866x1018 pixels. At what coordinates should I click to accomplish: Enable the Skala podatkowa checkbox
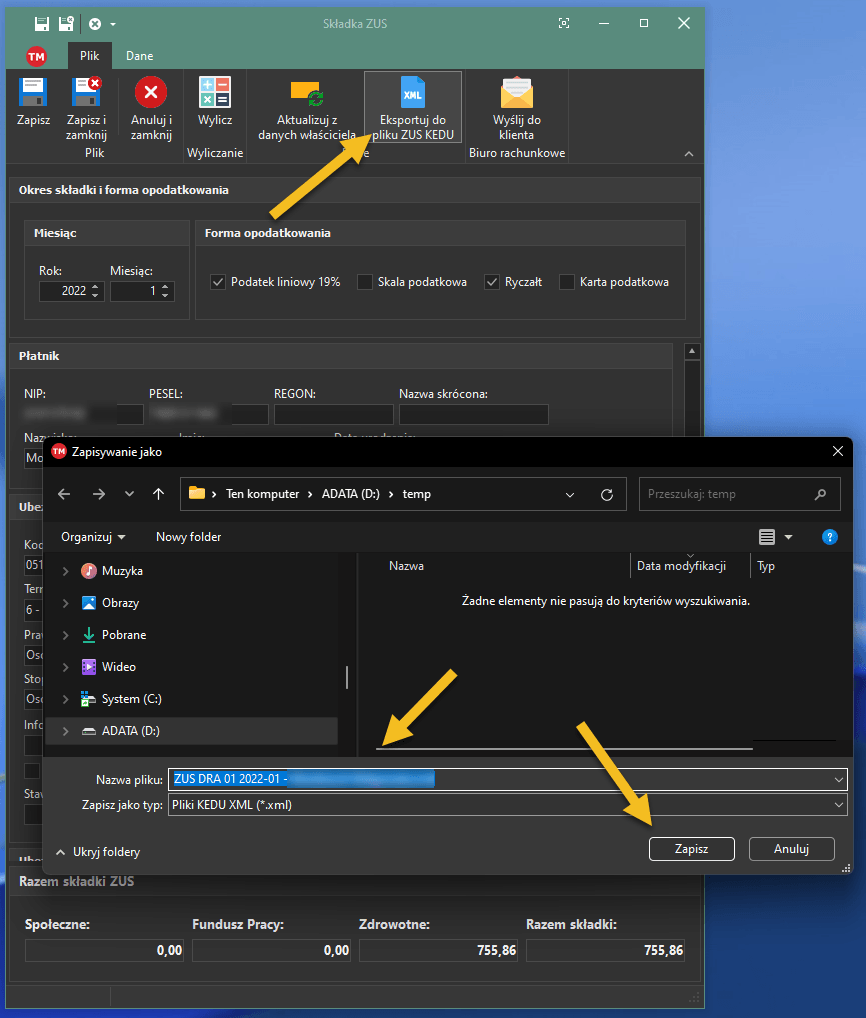coord(365,282)
